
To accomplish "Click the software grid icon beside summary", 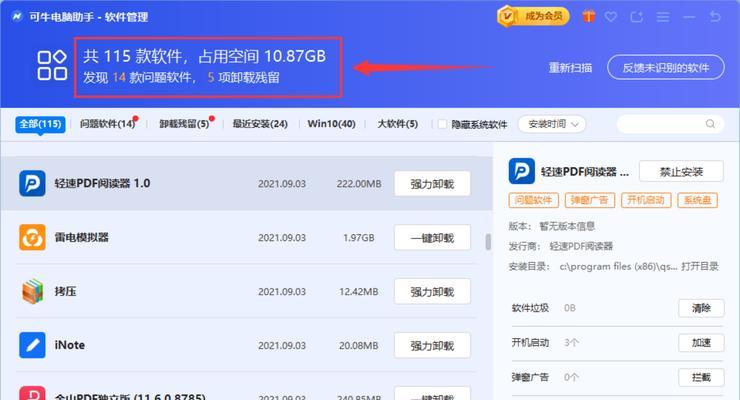I will [x=52, y=65].
